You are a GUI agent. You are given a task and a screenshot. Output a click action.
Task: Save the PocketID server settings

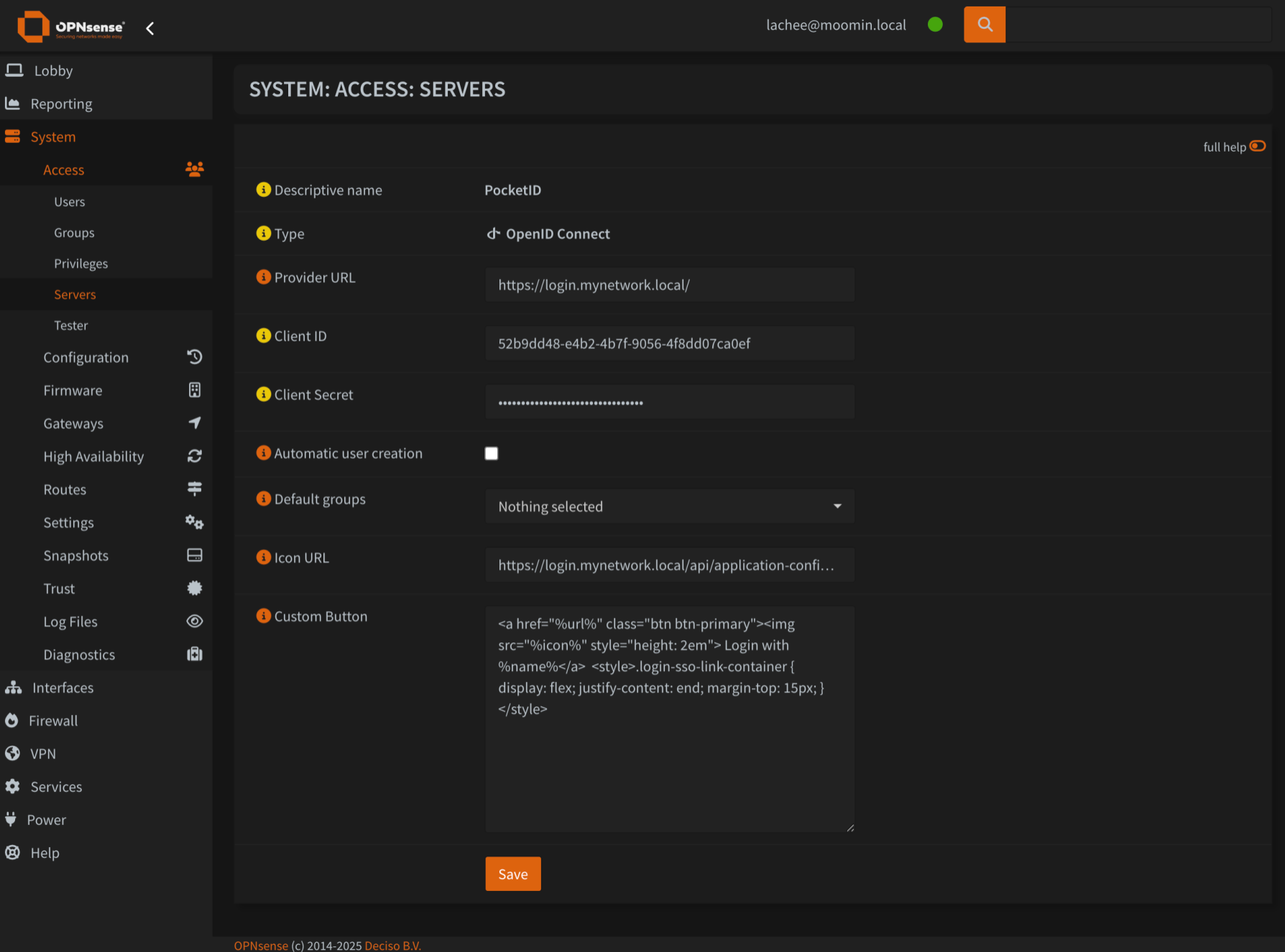[x=512, y=874]
